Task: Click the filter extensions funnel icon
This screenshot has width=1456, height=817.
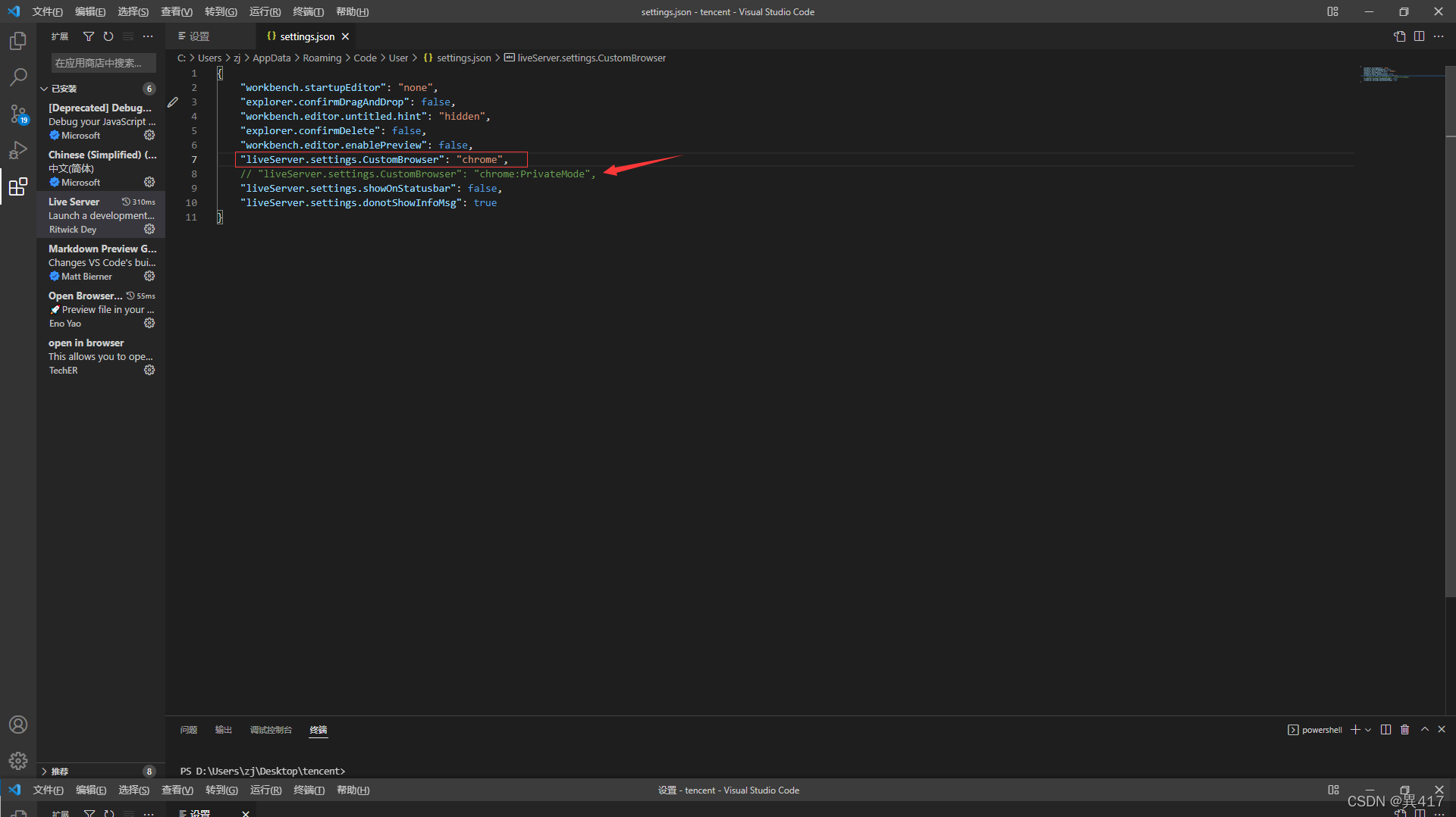Action: click(89, 36)
